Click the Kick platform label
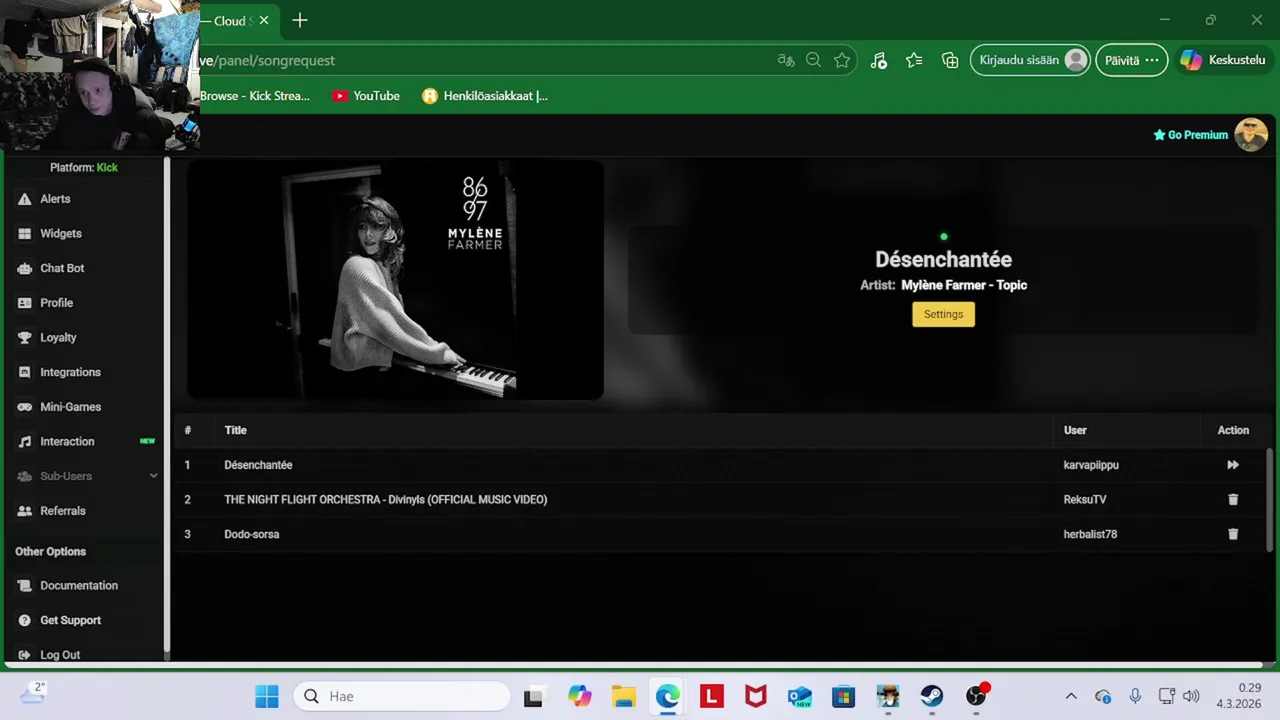The height and width of the screenshot is (720, 1280). pos(107,167)
